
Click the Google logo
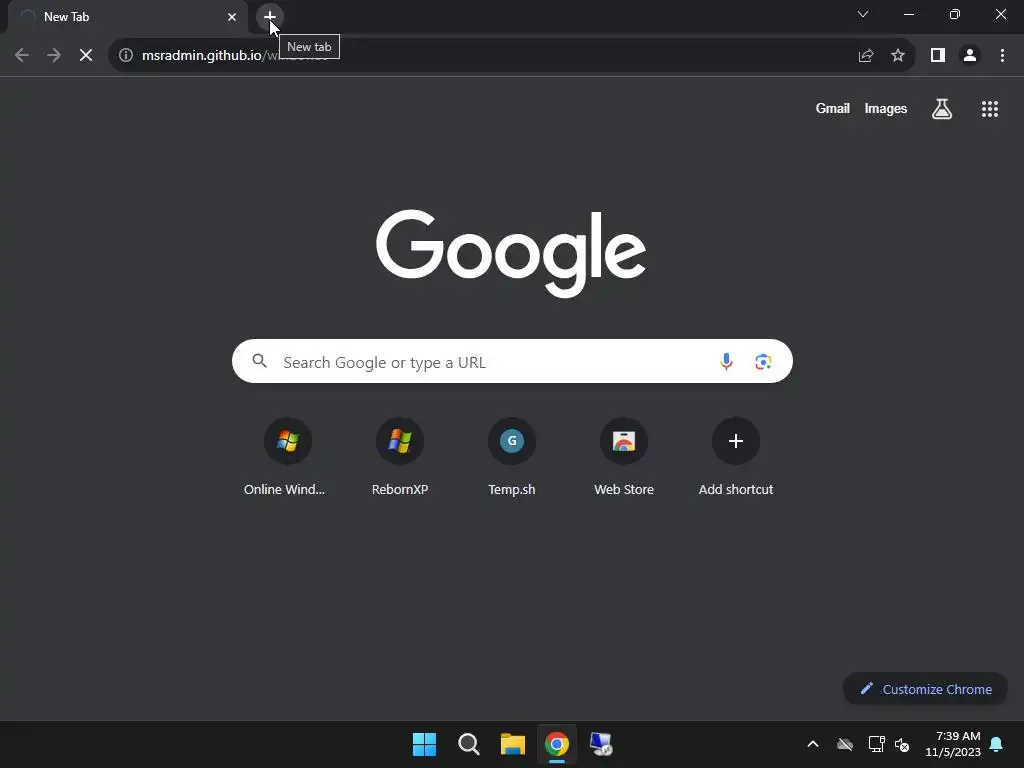[511, 253]
